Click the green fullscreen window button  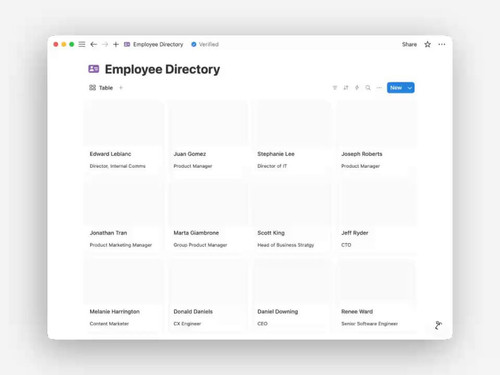tap(72, 44)
